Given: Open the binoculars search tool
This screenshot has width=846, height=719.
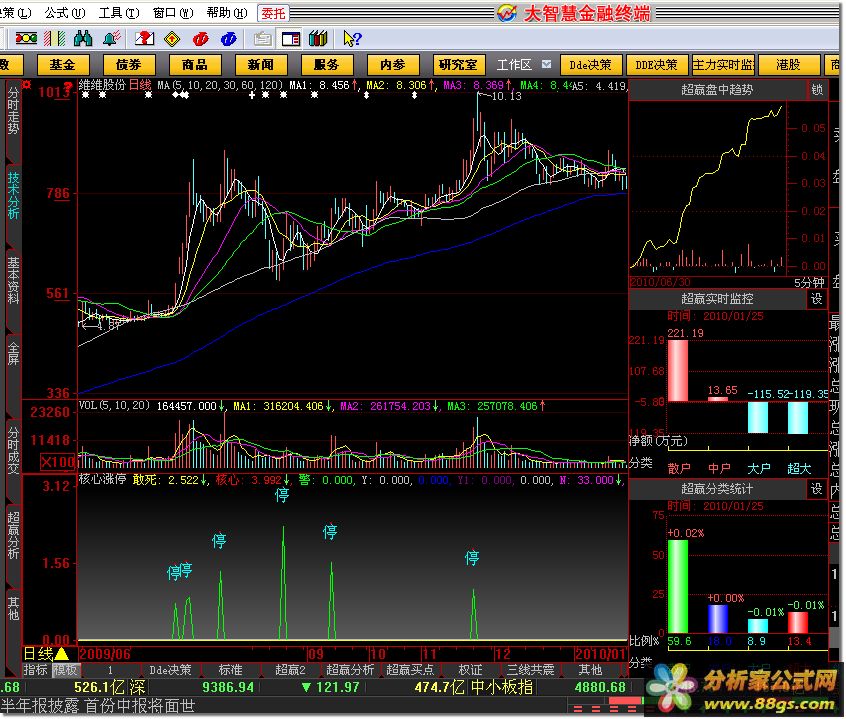Looking at the screenshot, I should [x=83, y=38].
